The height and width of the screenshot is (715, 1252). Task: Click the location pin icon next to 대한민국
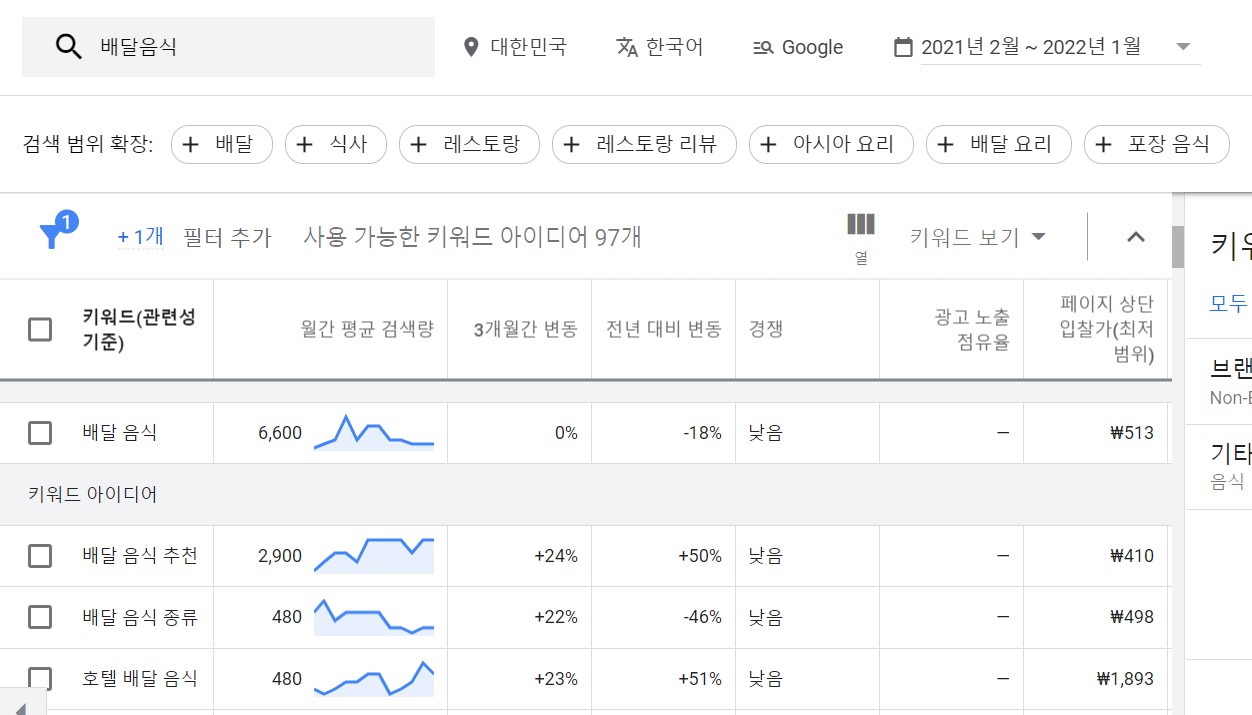pos(471,45)
